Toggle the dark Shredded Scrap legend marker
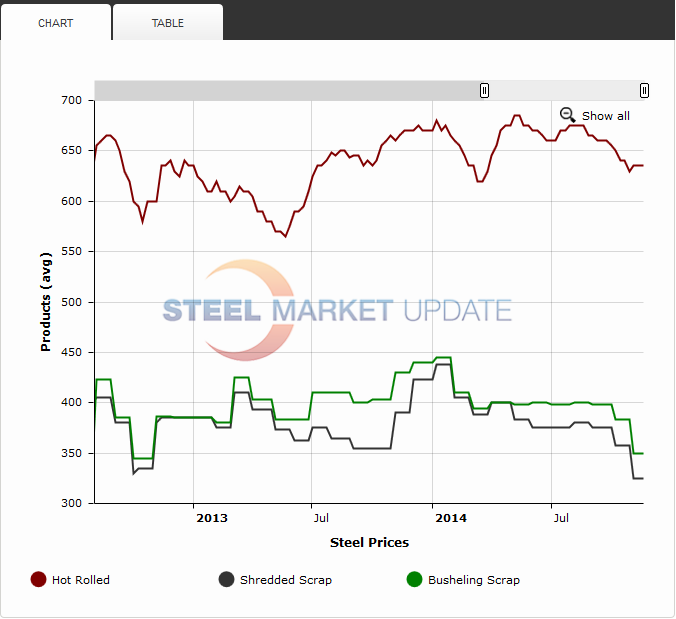Viewport: 676px width, 619px height. pos(227,580)
